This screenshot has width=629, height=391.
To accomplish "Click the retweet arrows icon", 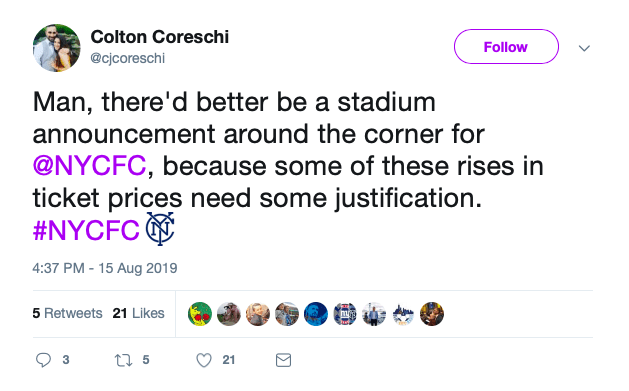I will tap(123, 360).
